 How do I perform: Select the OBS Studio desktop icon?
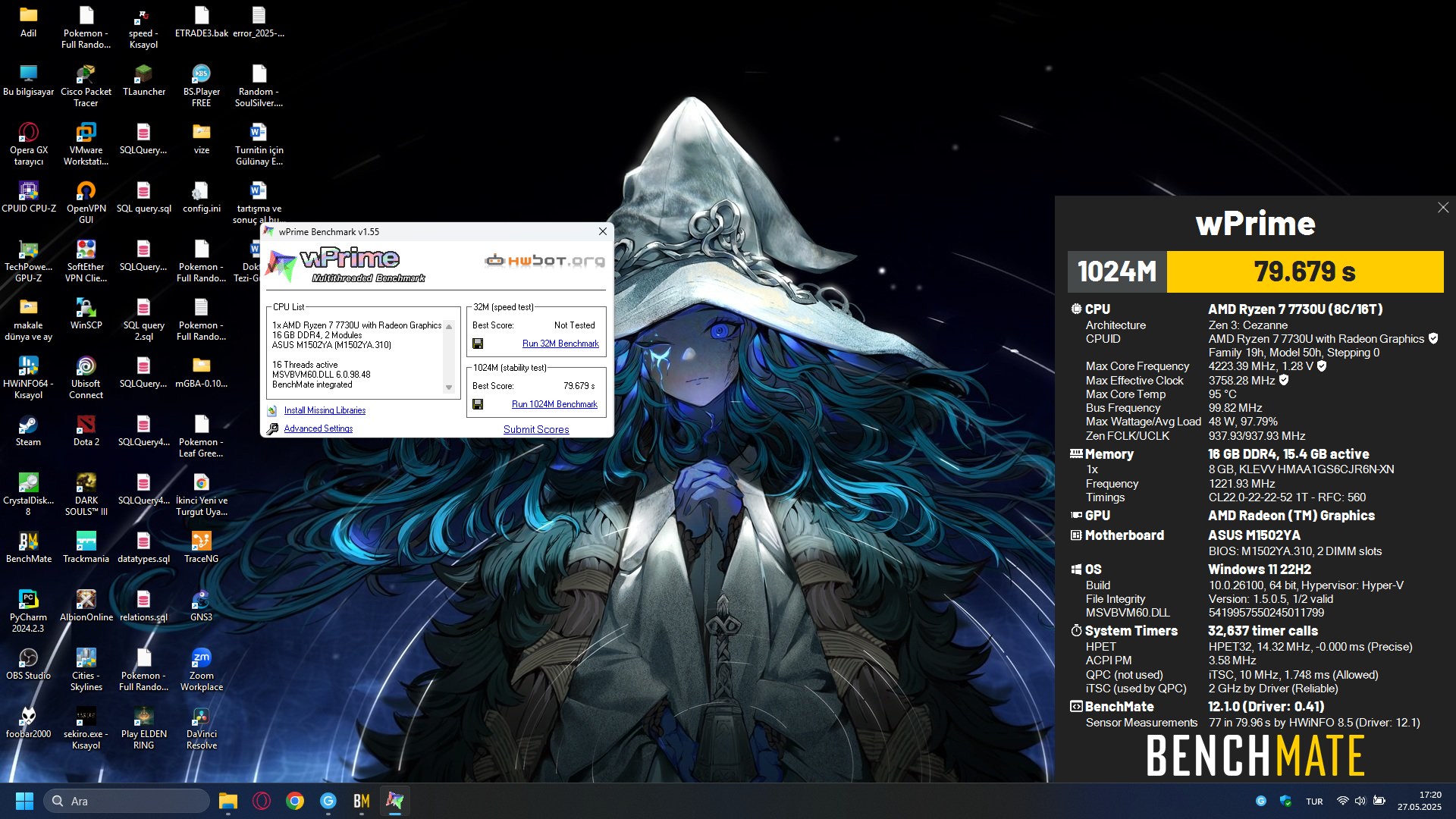click(28, 664)
